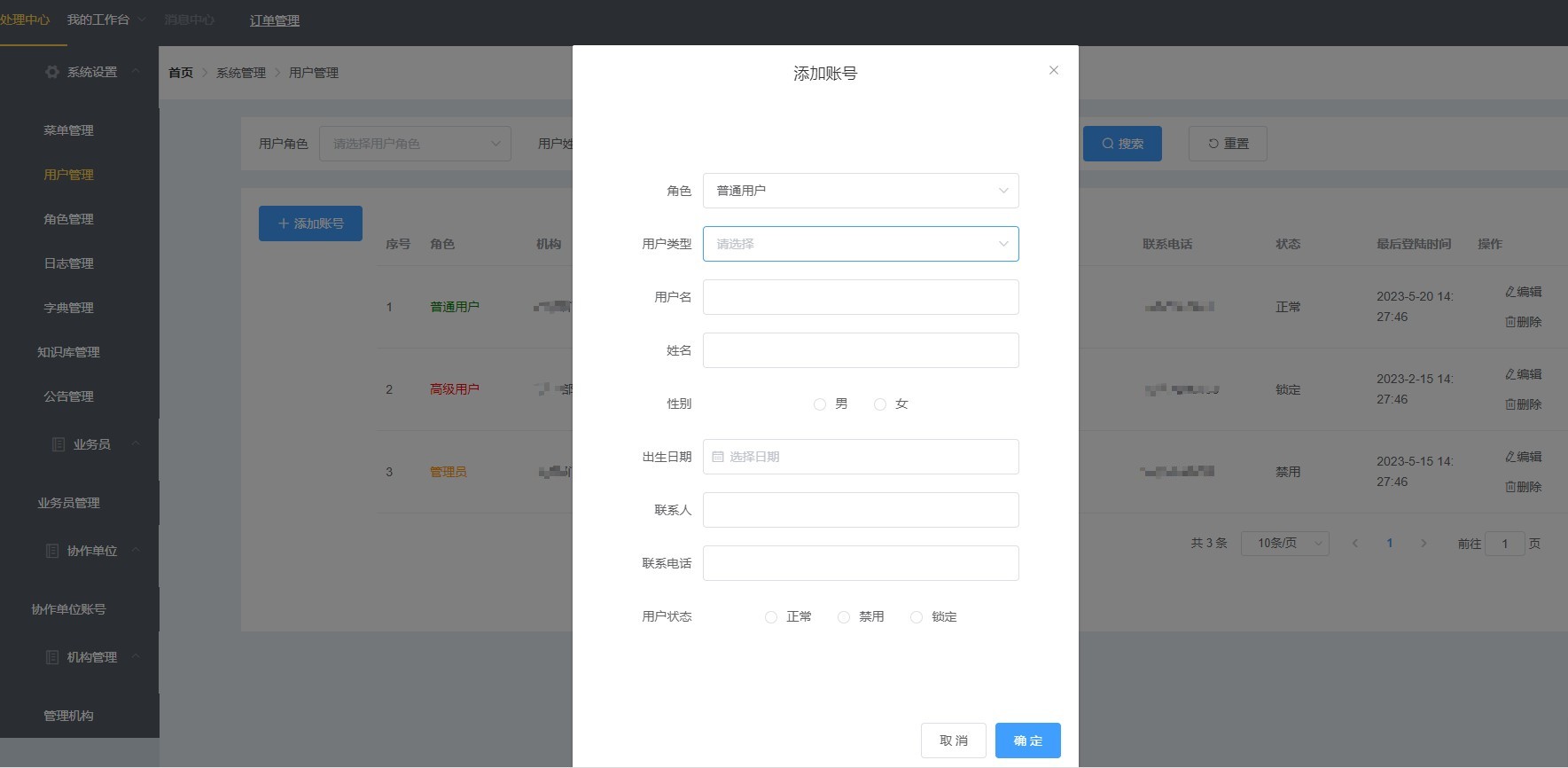Focus the 前往 page number input
Viewport: 1568px width, 768px height.
pos(1505,544)
